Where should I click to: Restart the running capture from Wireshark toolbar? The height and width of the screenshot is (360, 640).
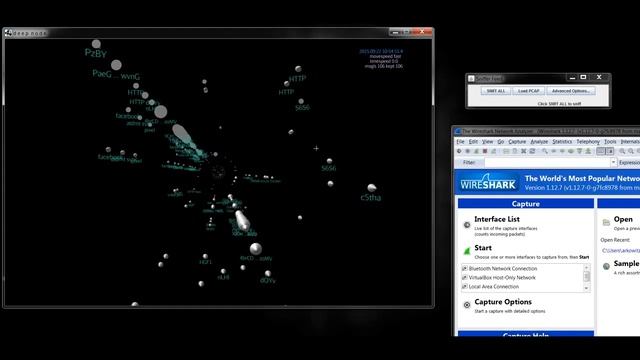493,151
